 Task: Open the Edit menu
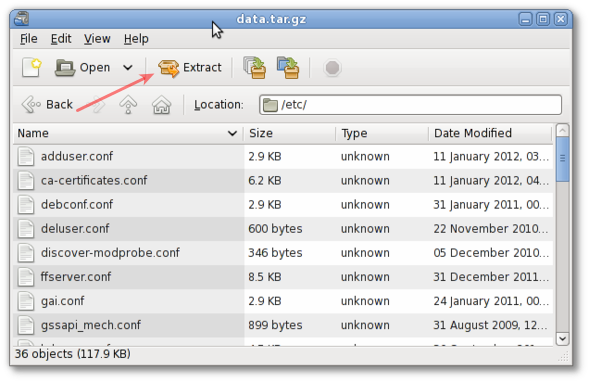[x=61, y=39]
